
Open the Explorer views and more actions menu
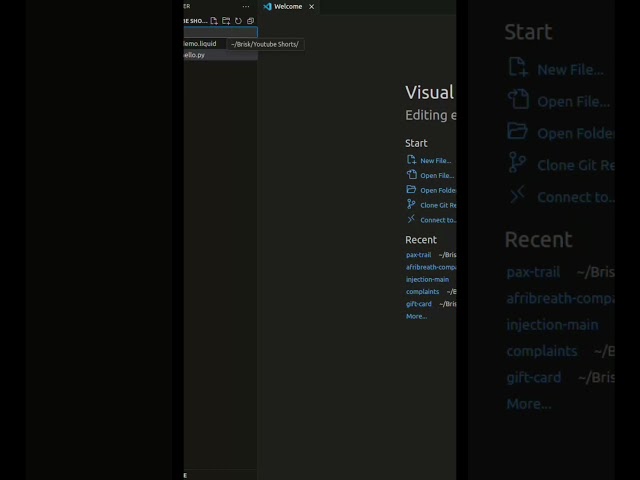point(246,7)
